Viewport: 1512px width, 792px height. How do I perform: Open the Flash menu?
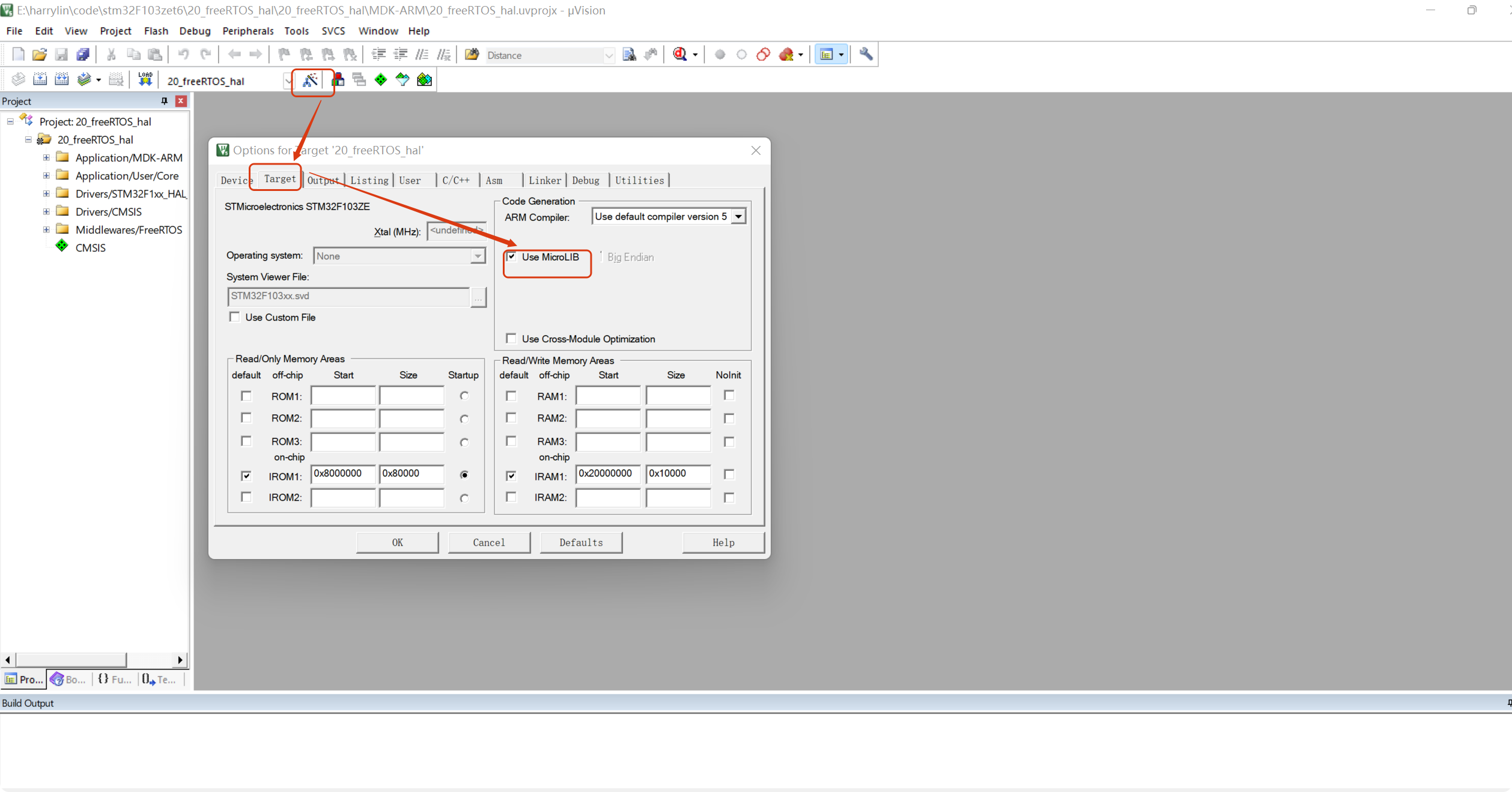156,31
